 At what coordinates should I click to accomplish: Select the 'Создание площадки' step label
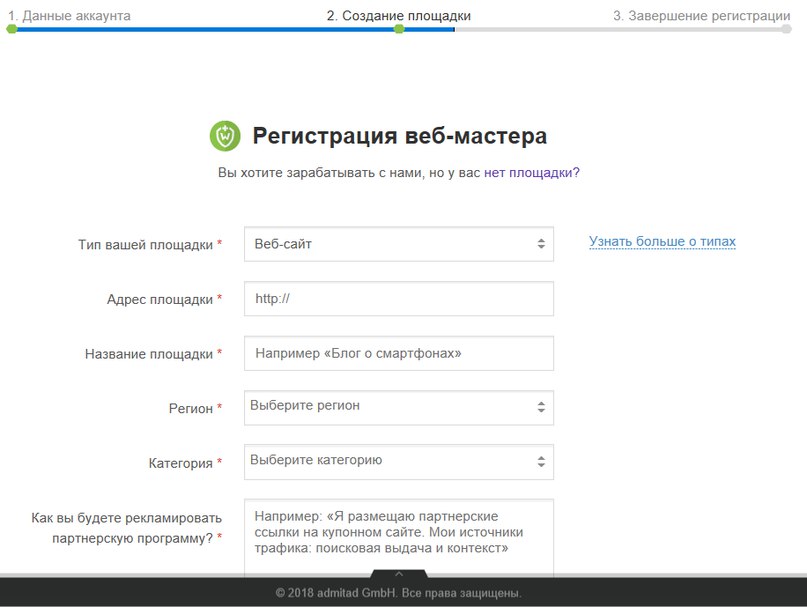click(x=398, y=16)
